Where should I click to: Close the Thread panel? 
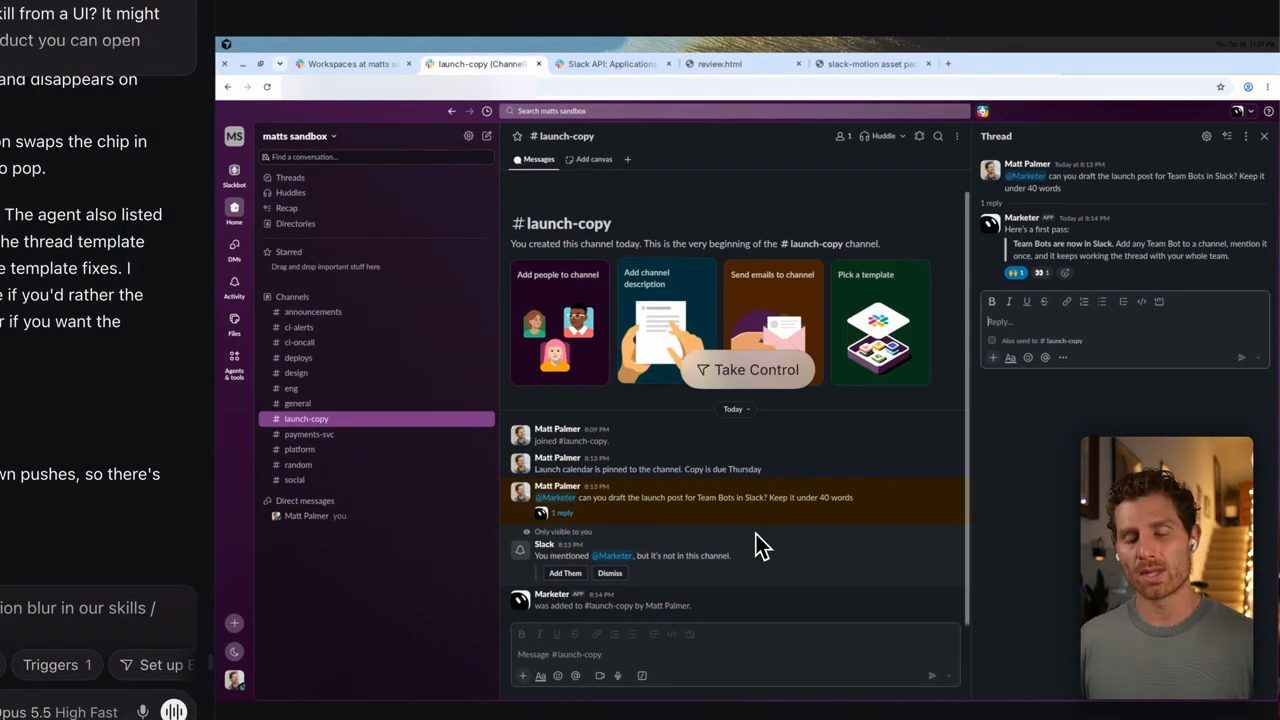click(1264, 136)
